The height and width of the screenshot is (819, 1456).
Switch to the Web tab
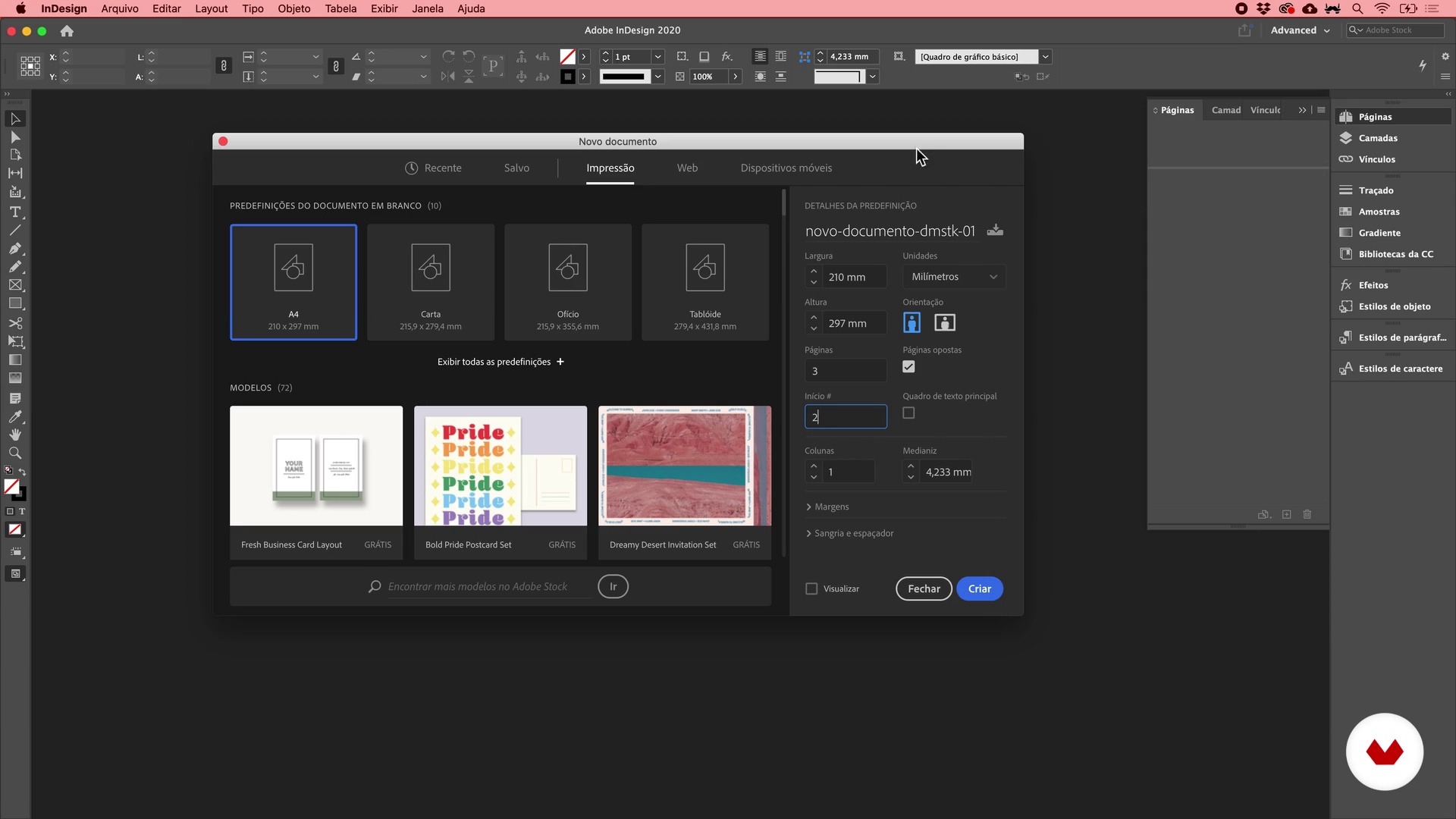pos(687,168)
